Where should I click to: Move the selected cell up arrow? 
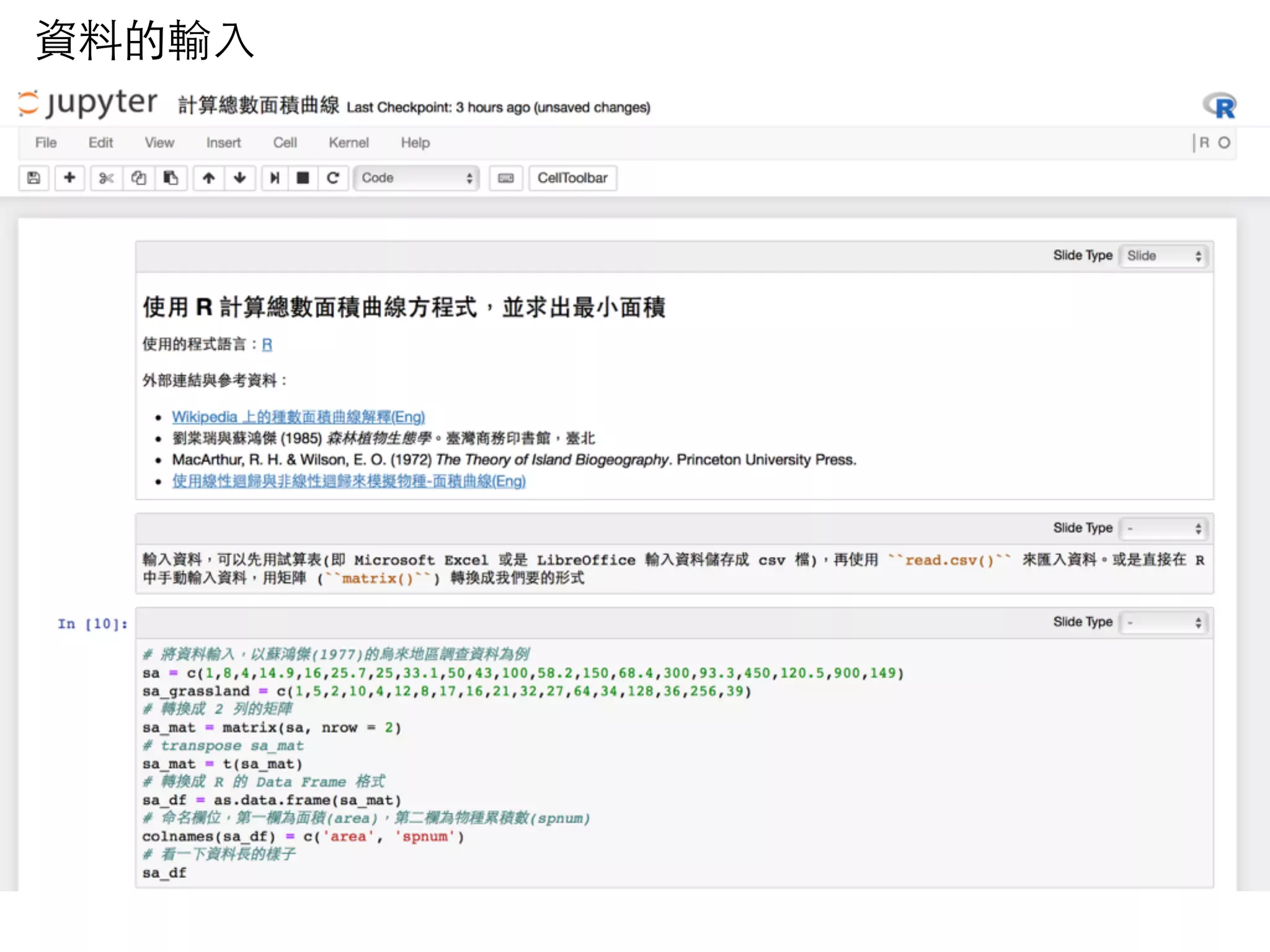click(209, 178)
